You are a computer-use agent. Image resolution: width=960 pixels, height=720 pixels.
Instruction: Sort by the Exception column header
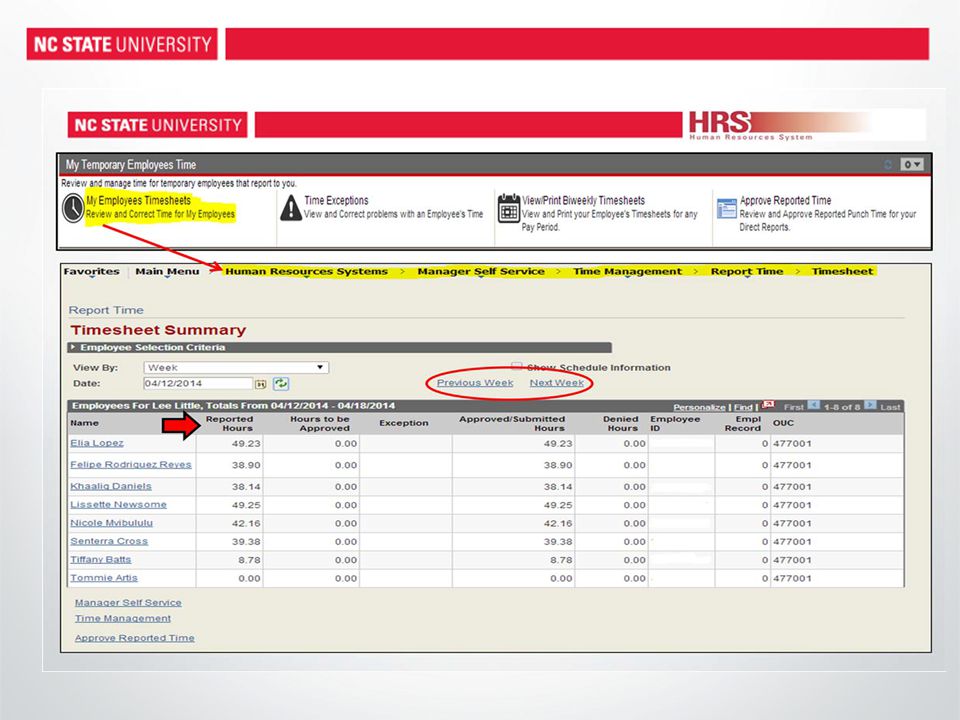pos(403,423)
